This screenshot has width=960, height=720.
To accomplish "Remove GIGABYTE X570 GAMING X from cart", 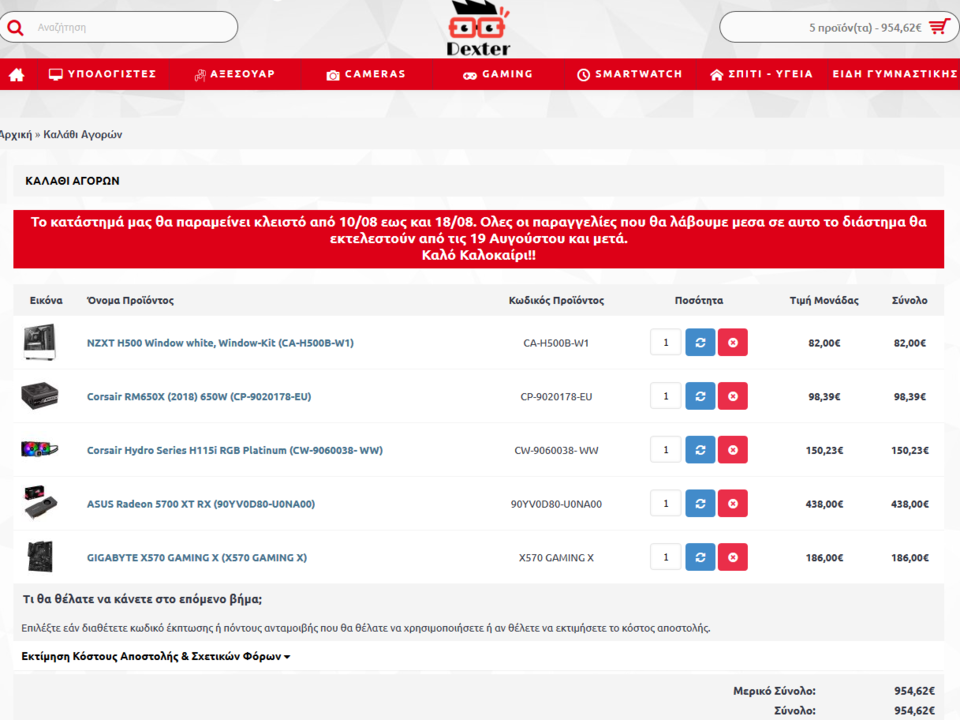I will 733,557.
